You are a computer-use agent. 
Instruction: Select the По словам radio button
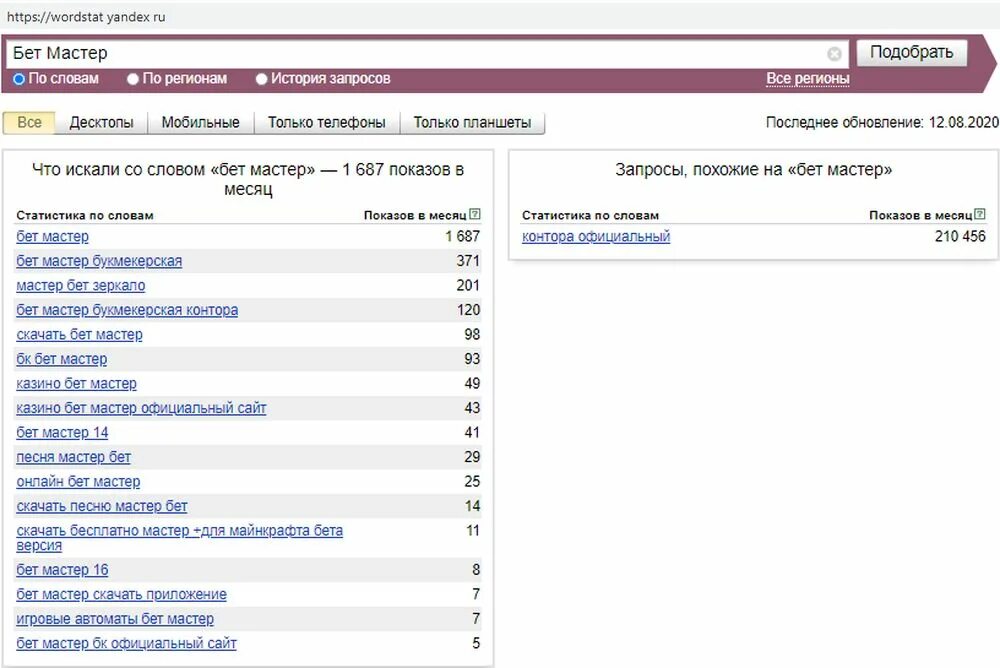pos(18,78)
